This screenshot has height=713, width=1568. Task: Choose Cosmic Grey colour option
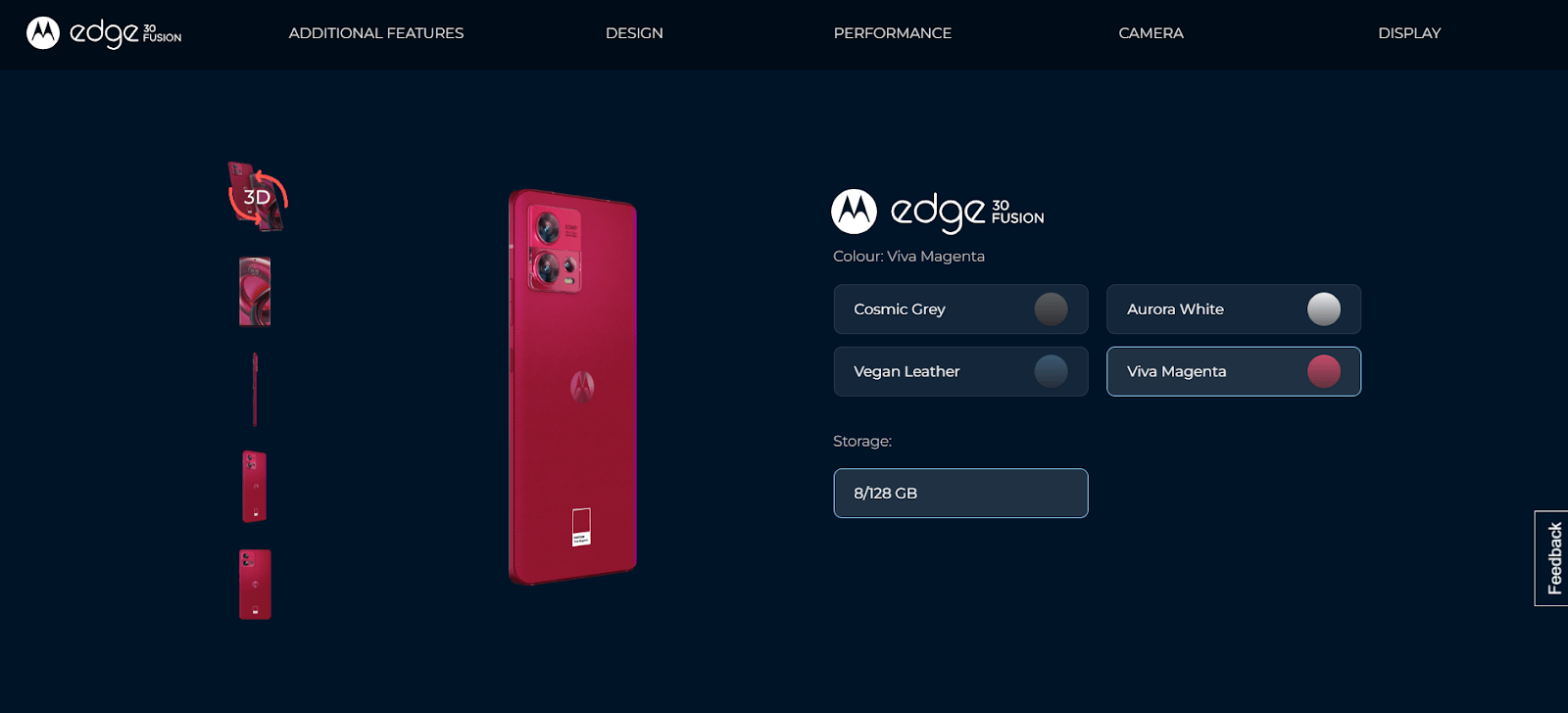[960, 309]
